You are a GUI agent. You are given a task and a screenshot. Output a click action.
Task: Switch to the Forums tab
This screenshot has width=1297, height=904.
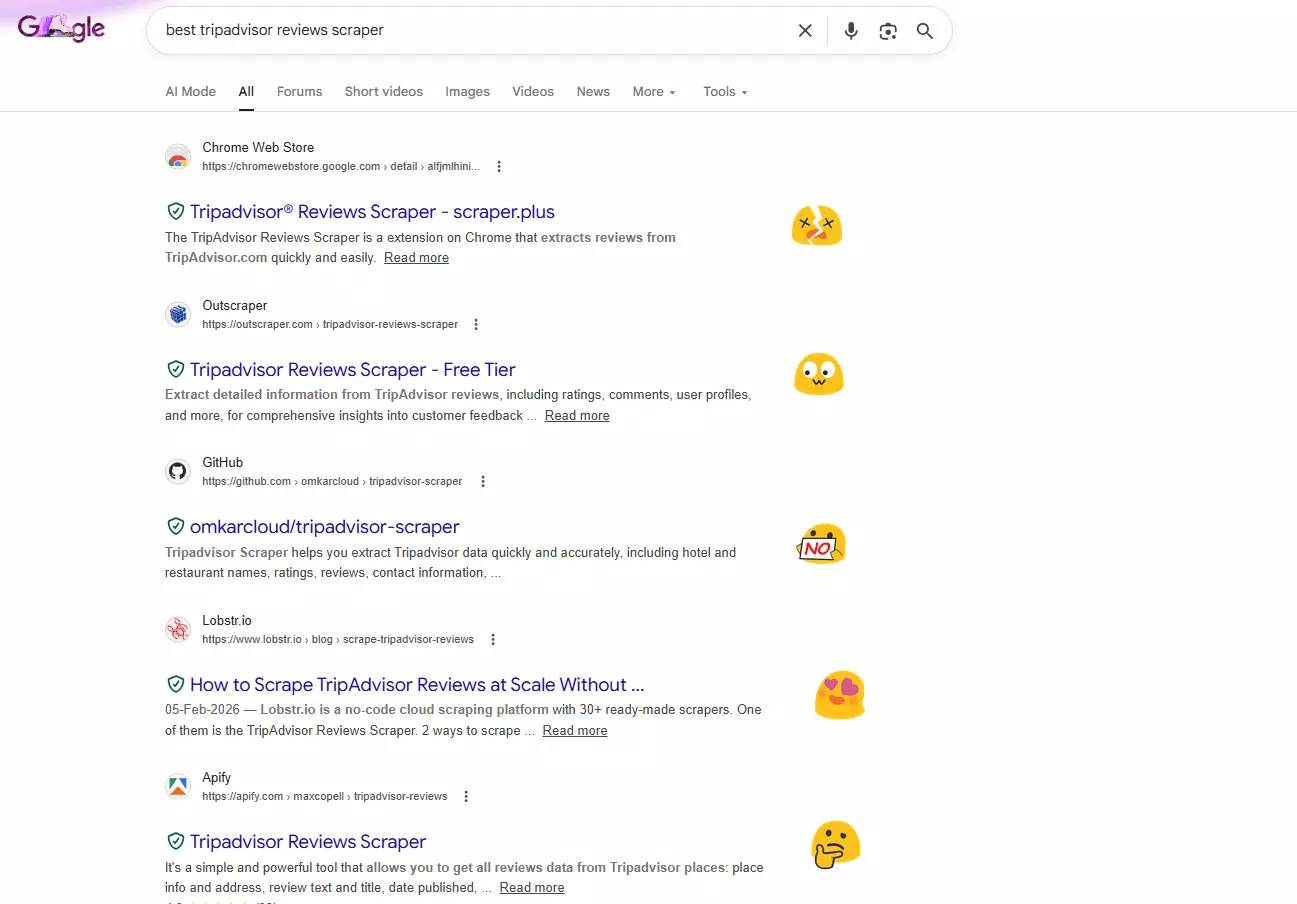[299, 92]
